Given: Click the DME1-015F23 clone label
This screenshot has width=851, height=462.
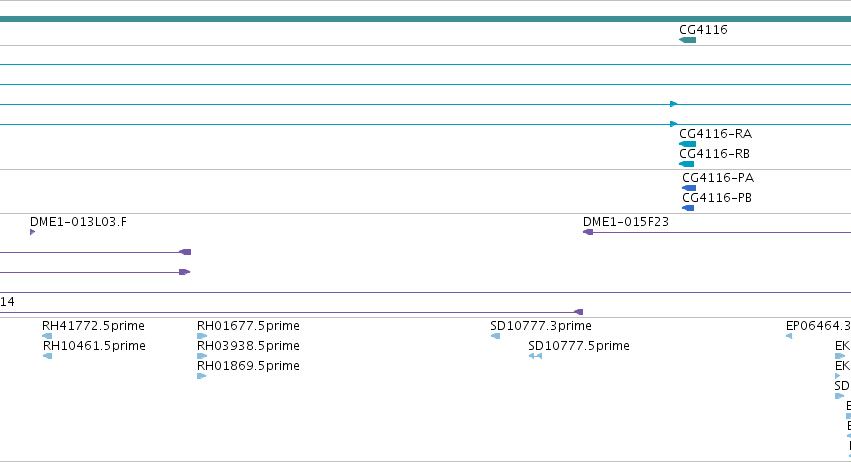Looking at the screenshot, I should point(626,222).
